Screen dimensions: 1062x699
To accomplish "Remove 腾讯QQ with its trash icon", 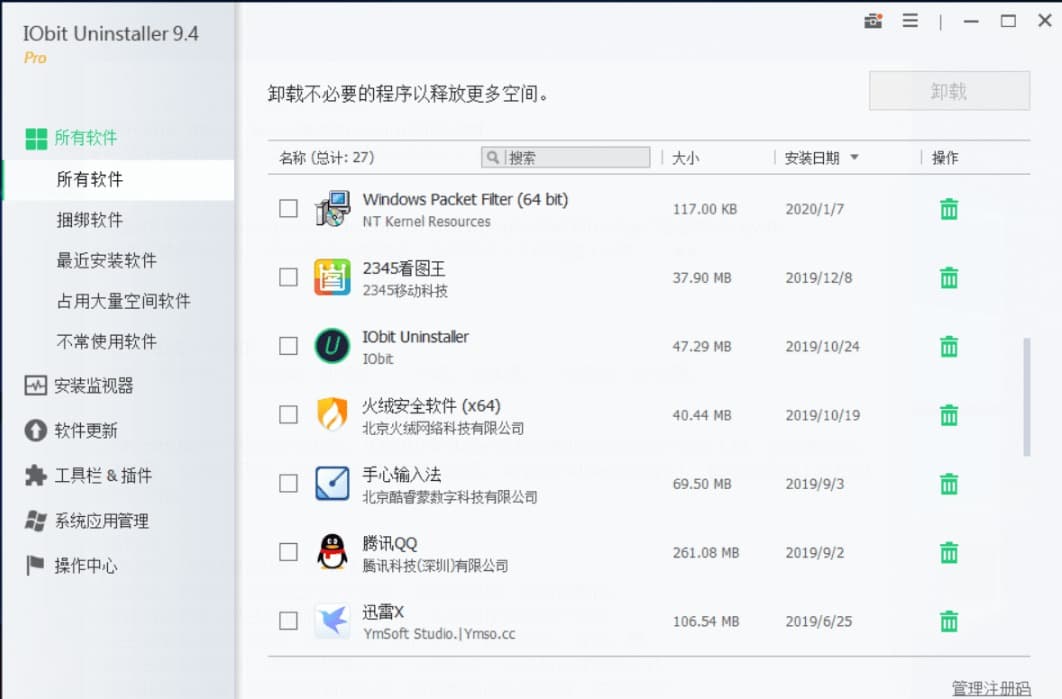I will pos(949,553).
